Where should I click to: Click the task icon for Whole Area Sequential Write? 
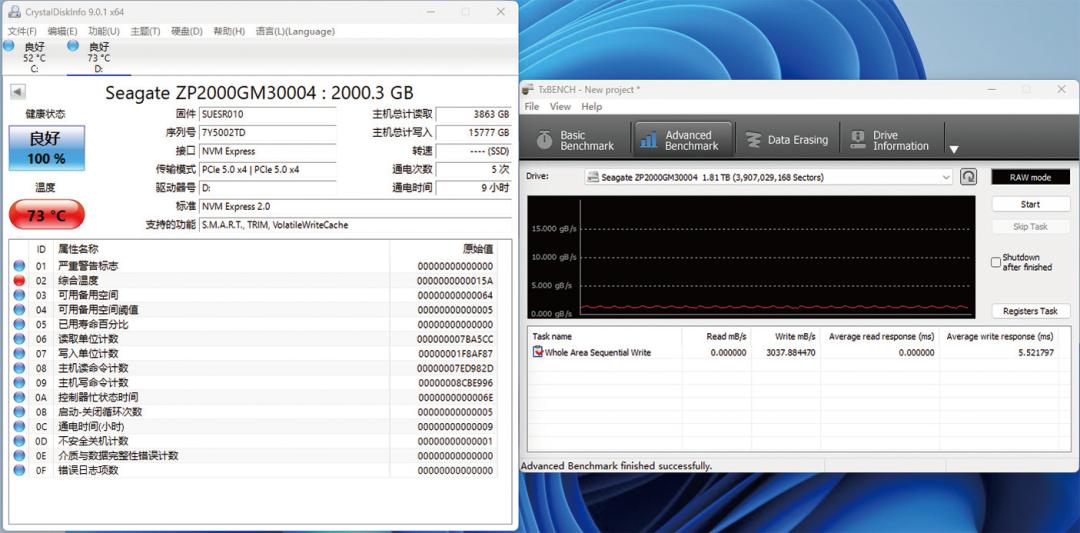538,353
